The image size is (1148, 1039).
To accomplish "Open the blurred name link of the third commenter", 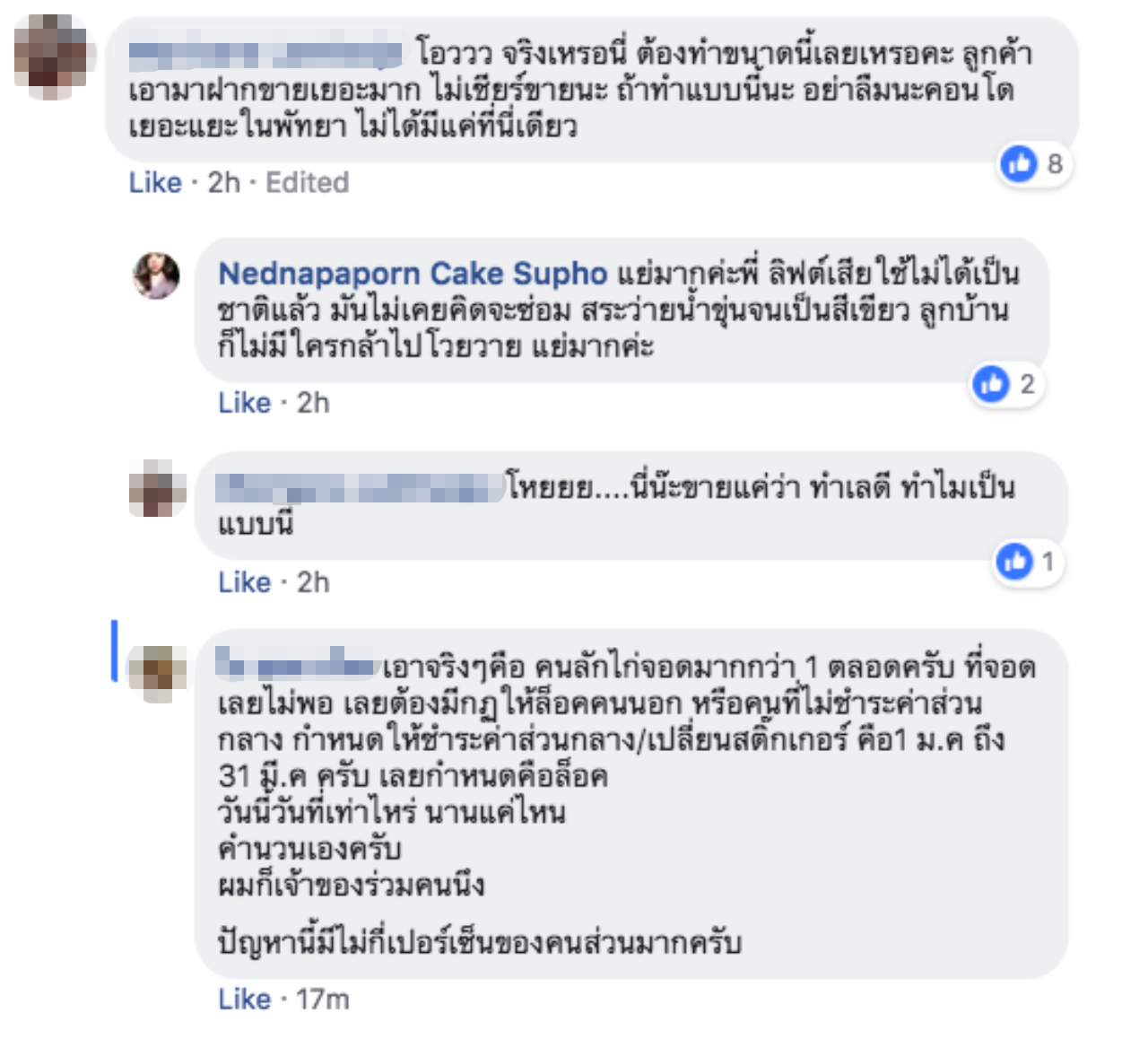I will (360, 488).
